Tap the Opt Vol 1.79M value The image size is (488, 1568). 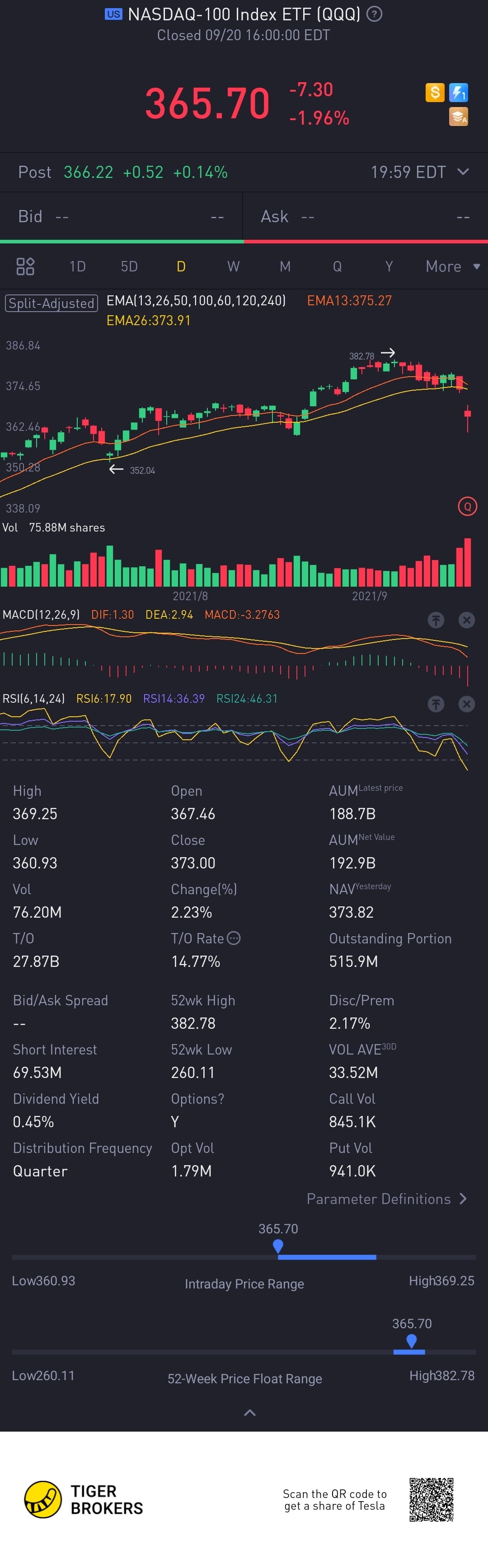tap(191, 1171)
